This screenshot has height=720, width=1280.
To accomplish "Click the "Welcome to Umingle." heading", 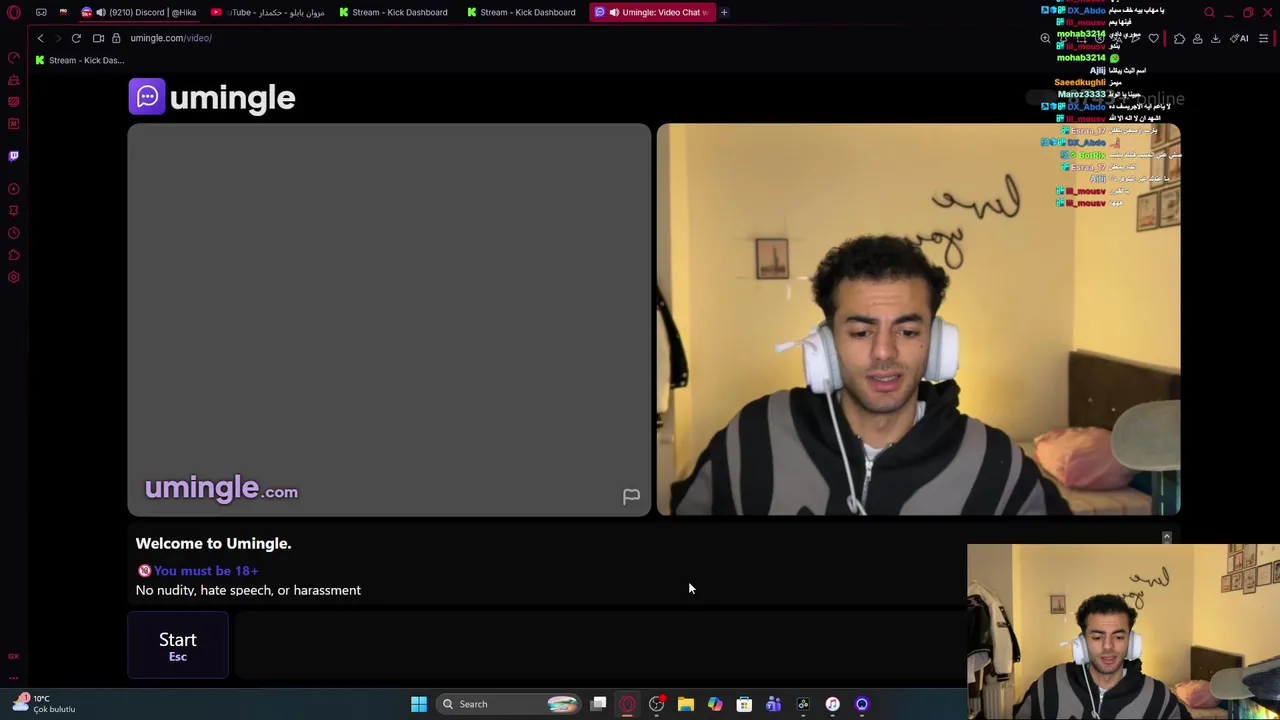I will point(213,543).
